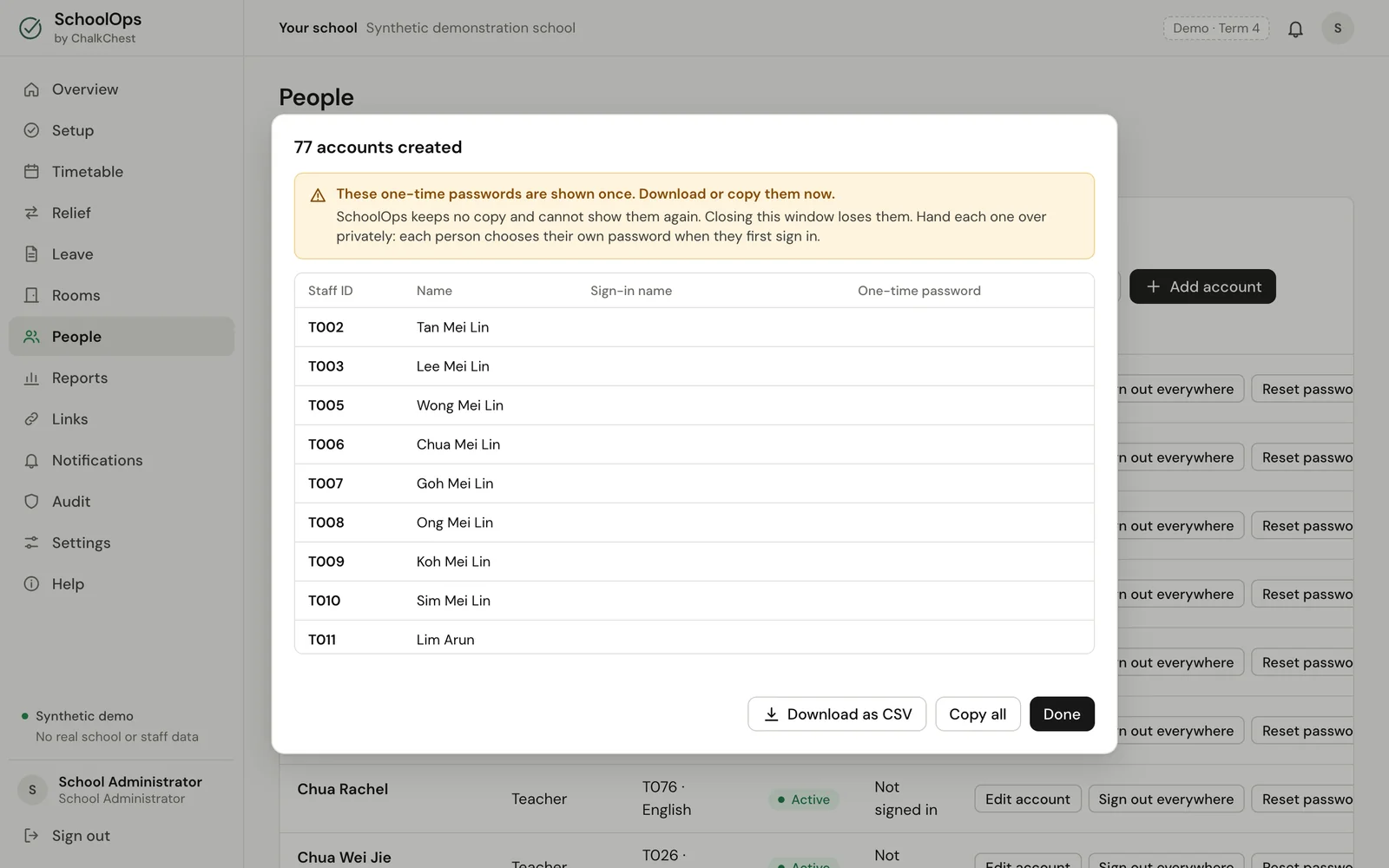Viewport: 1389px width, 868px height.
Task: Open the top bar notification bell
Action: click(x=1295, y=29)
